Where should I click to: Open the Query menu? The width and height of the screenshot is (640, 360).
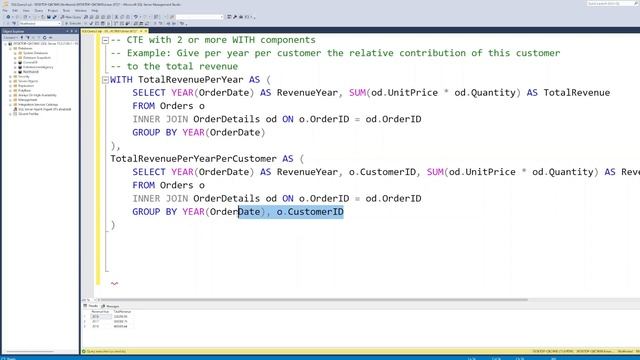tap(39, 11)
